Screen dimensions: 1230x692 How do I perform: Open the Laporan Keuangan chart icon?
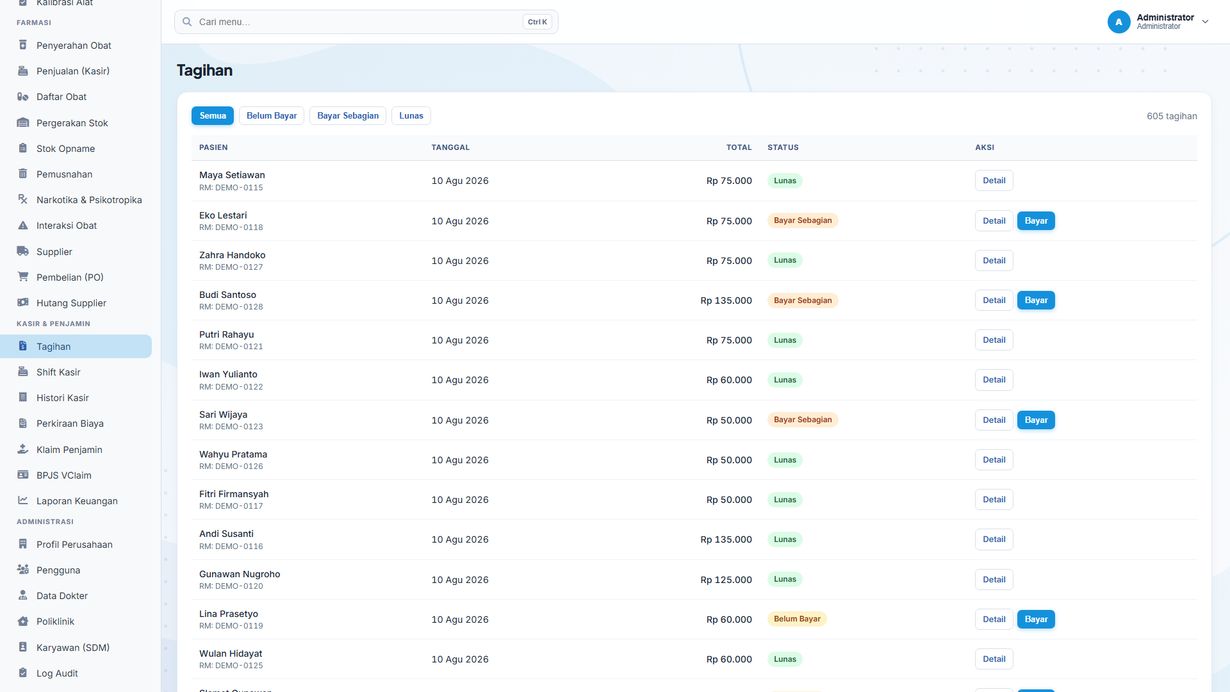[23, 501]
